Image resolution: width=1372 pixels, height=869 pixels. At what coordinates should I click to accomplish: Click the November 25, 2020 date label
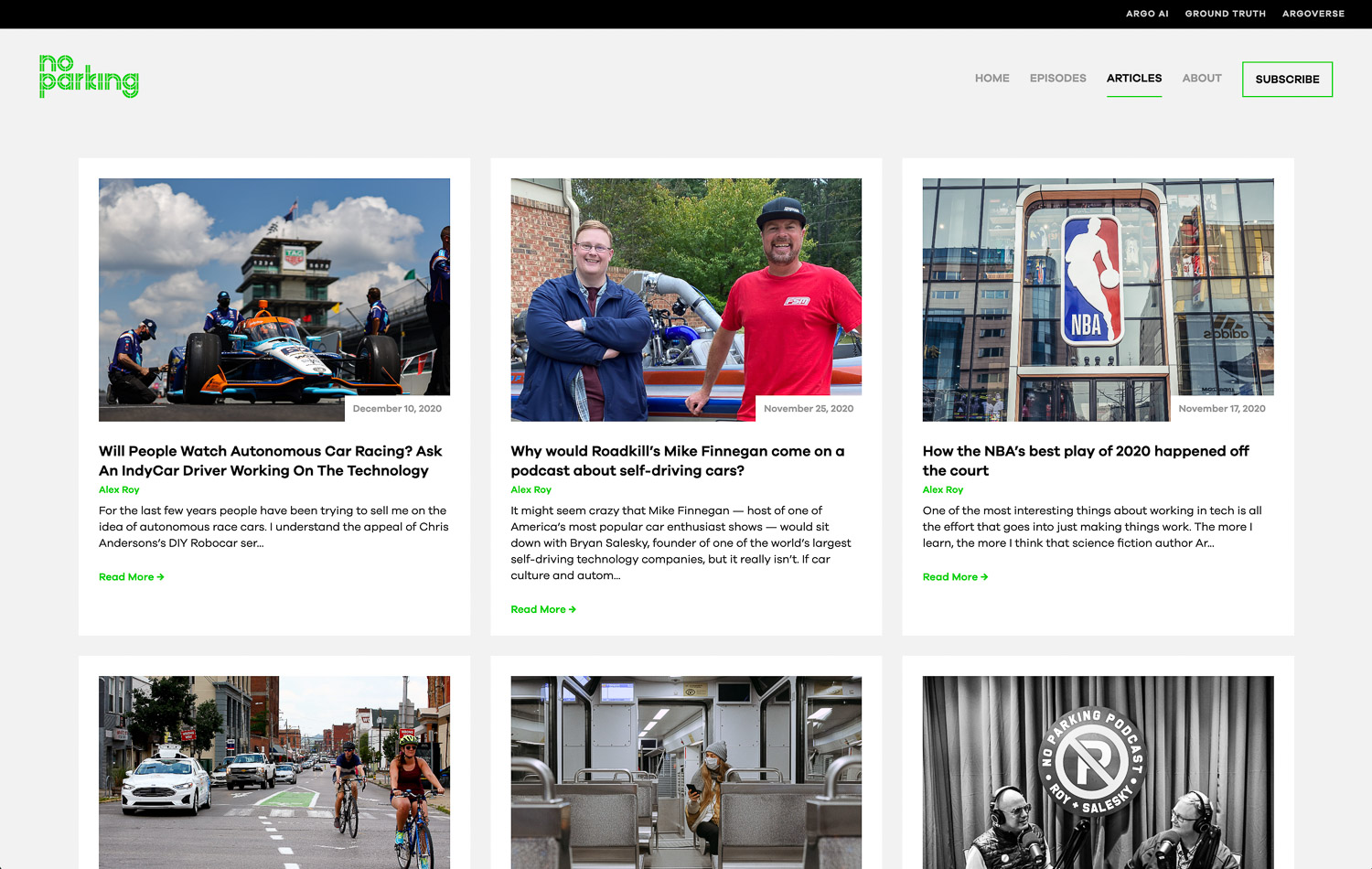(809, 409)
